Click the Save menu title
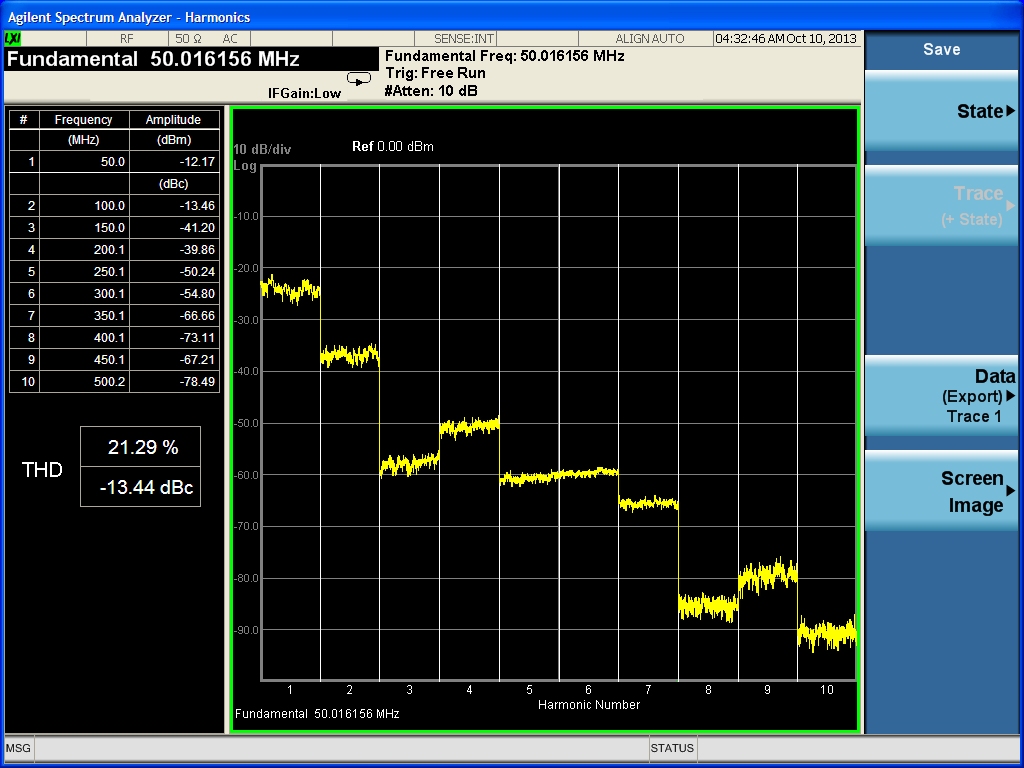 pyautogui.click(x=941, y=50)
